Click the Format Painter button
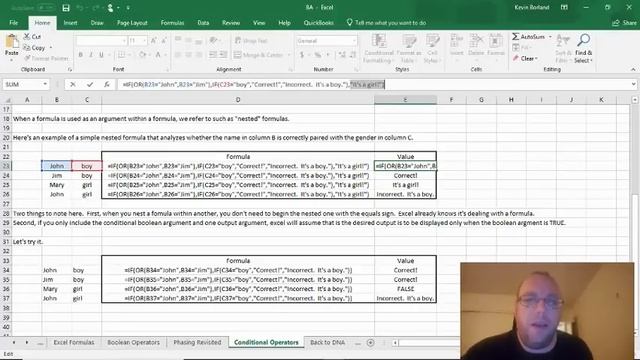This screenshot has width=640, height=360. tap(46, 58)
